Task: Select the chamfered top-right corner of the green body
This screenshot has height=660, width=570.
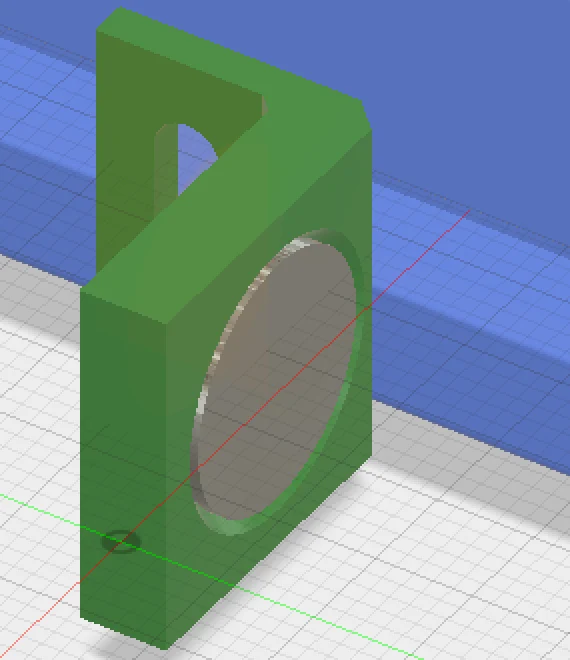Action: pyautogui.click(x=366, y=114)
